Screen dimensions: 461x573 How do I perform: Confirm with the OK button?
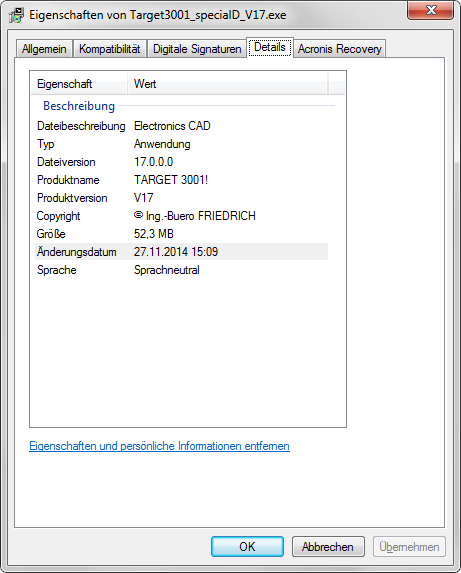click(x=247, y=547)
